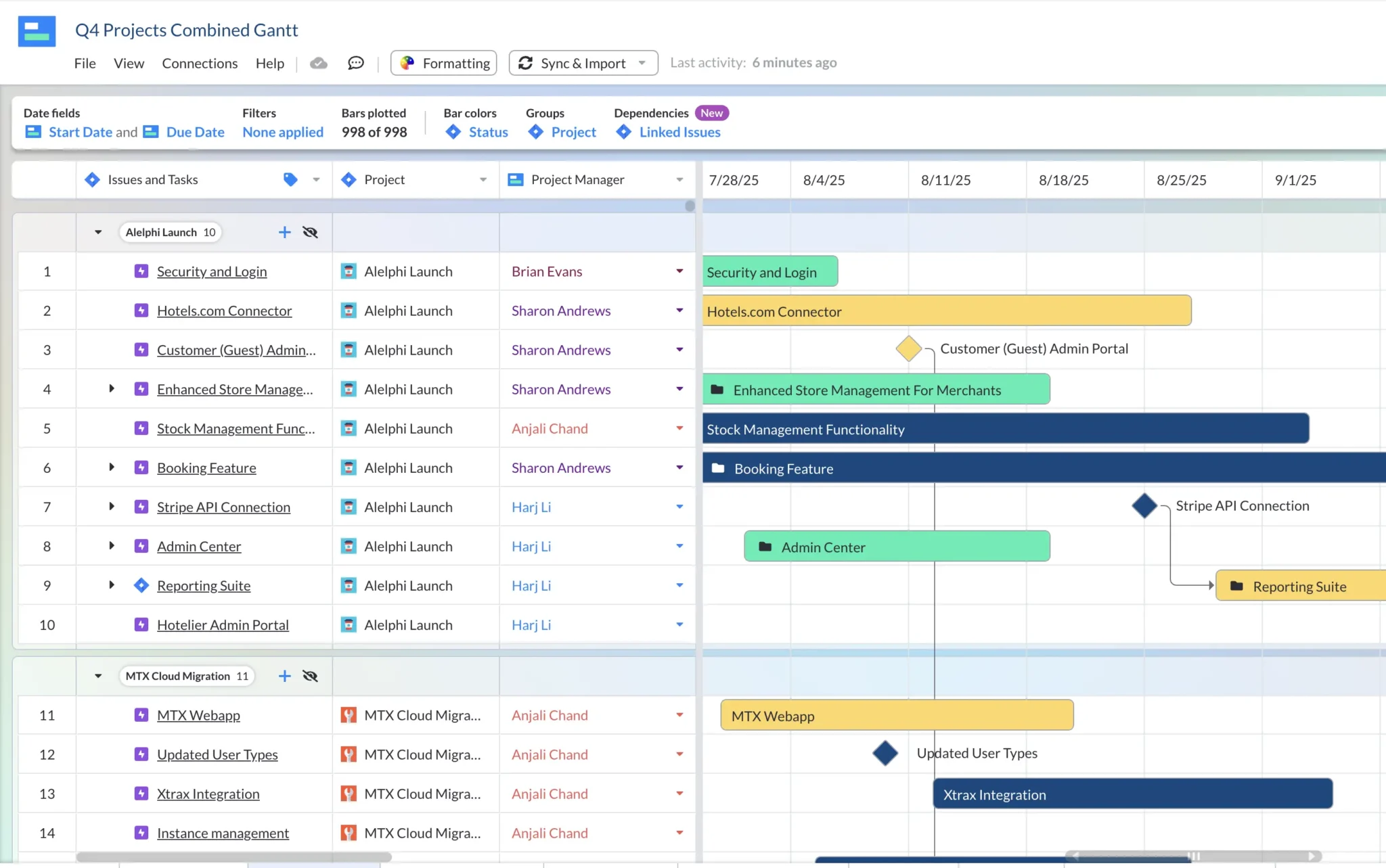Add item to Alelphi Launch group with plus icon
Screen dimensions: 1386x868
pos(284,232)
